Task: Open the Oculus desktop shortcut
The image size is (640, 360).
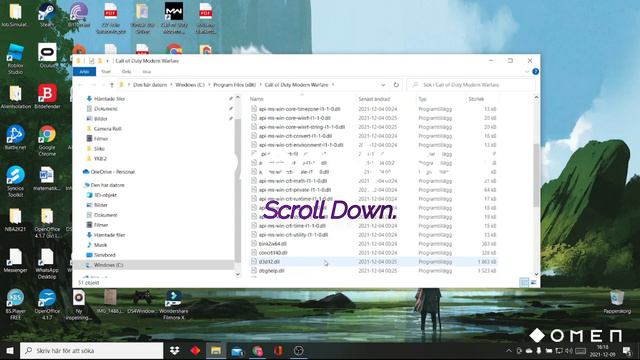Action: coord(47,56)
